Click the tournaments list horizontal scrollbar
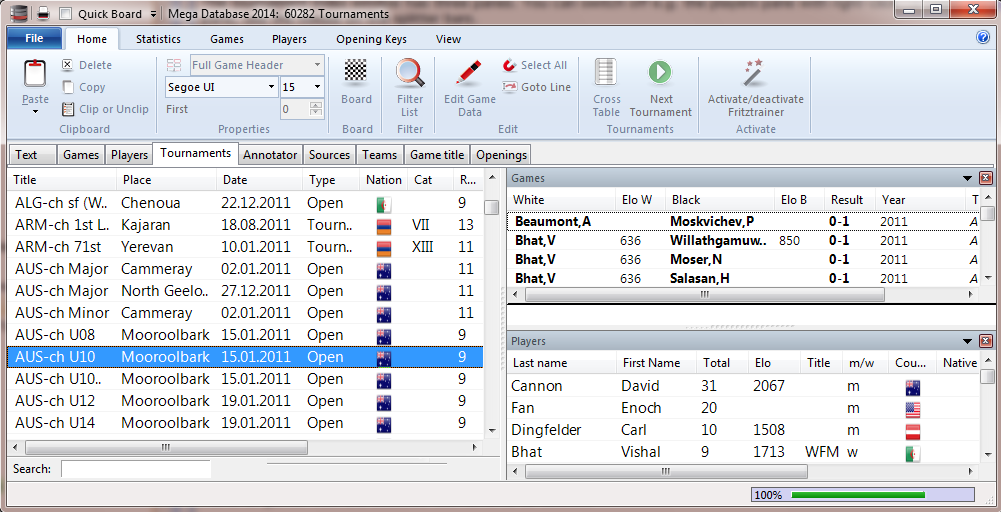This screenshot has width=1001, height=512. point(166,448)
